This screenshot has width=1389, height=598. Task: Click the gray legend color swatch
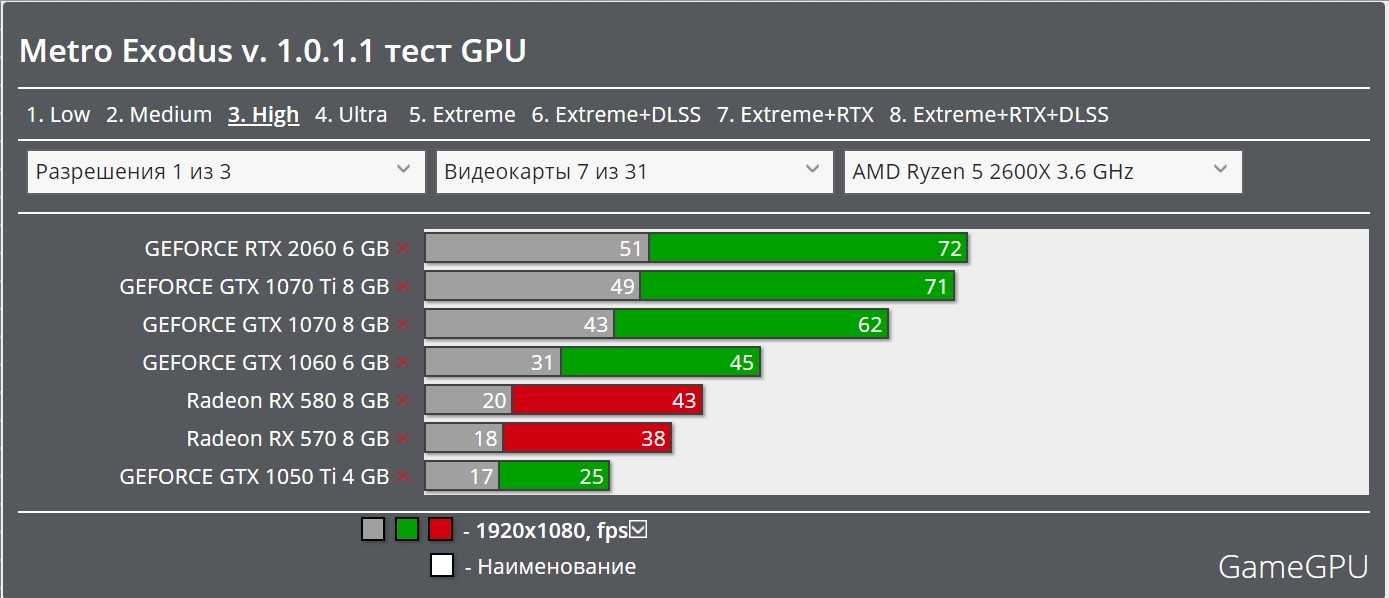coord(373,529)
